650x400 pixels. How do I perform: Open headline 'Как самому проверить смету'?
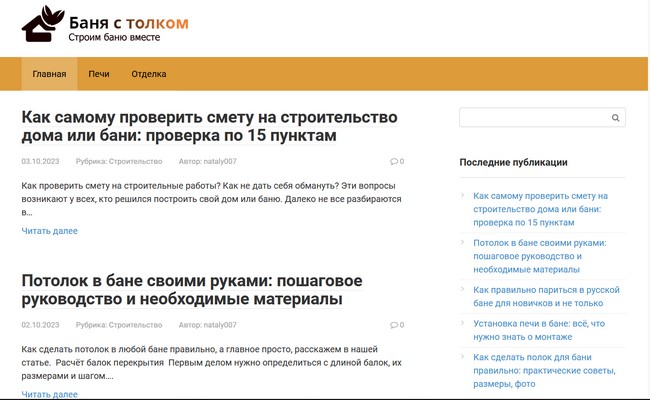(209, 126)
